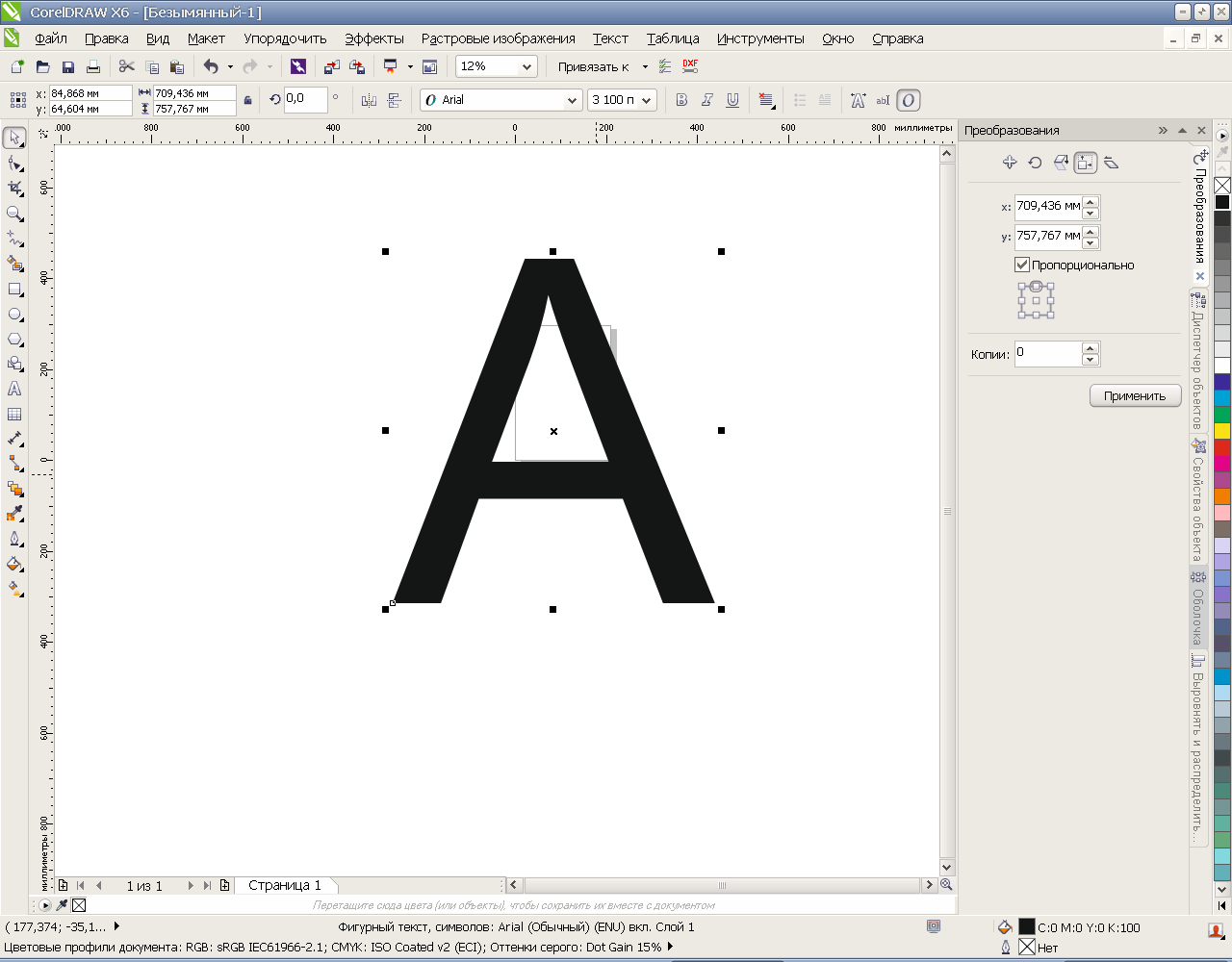The width and height of the screenshot is (1232, 962).
Task: Open the zoom level 12% dropdown
Action: [526, 66]
